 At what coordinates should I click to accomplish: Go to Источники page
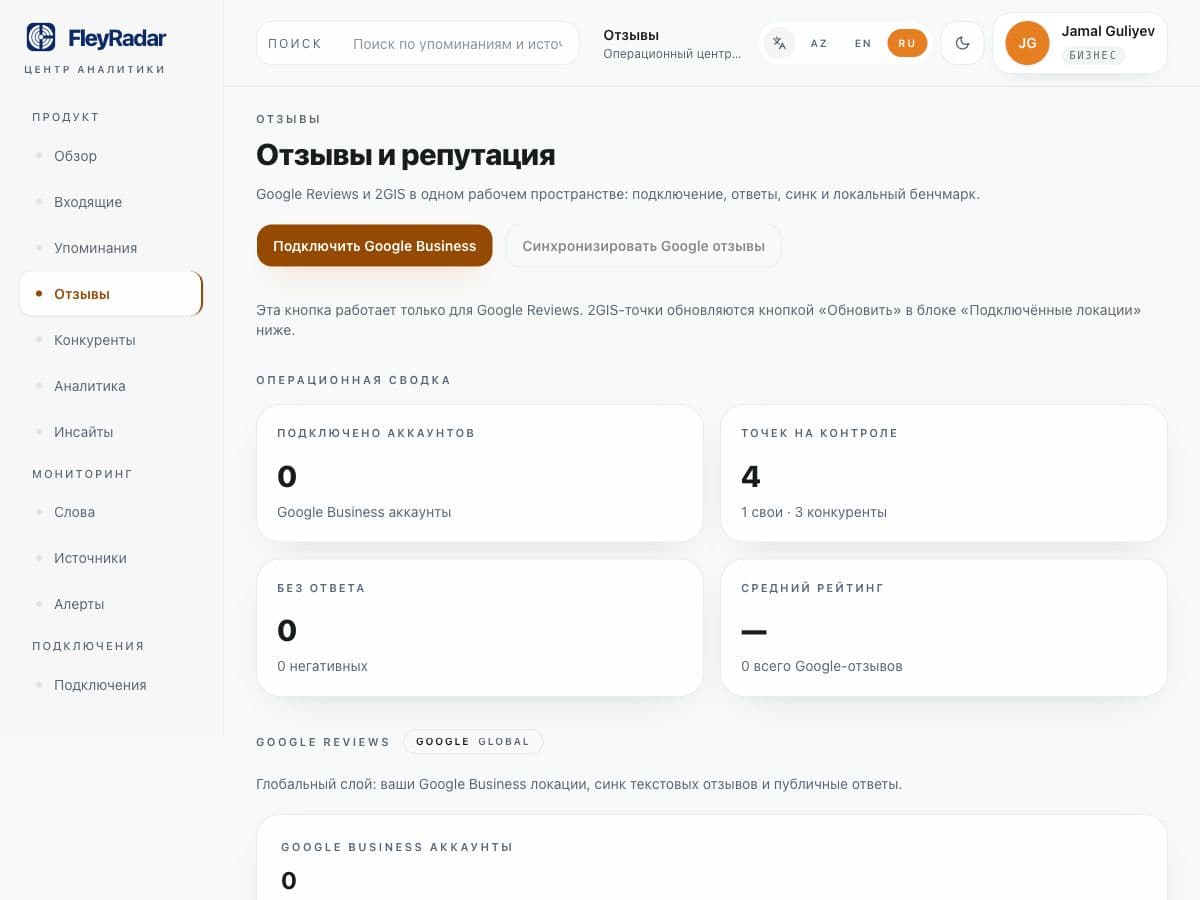tap(111, 558)
